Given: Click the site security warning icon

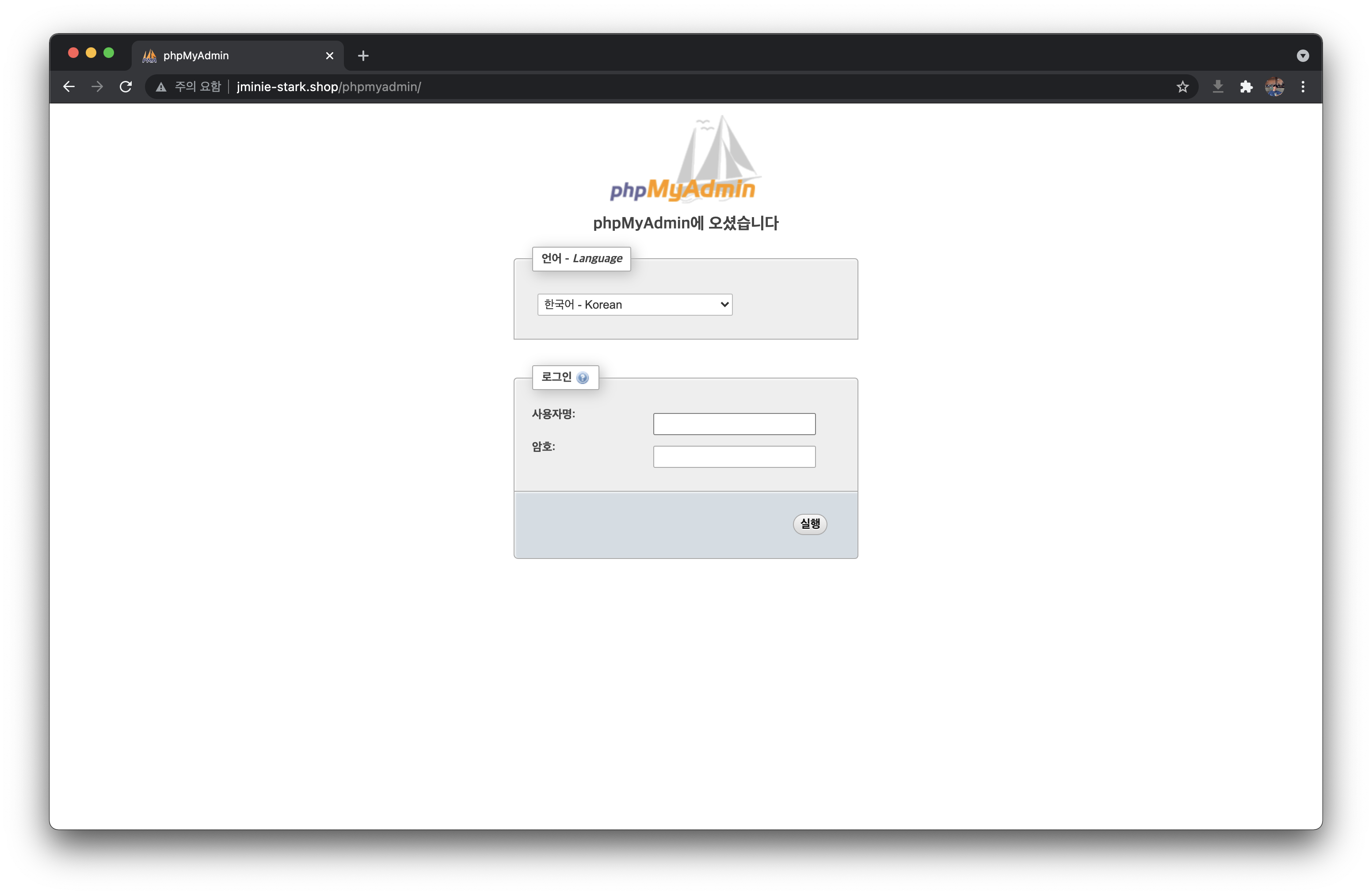Looking at the screenshot, I should coord(161,87).
